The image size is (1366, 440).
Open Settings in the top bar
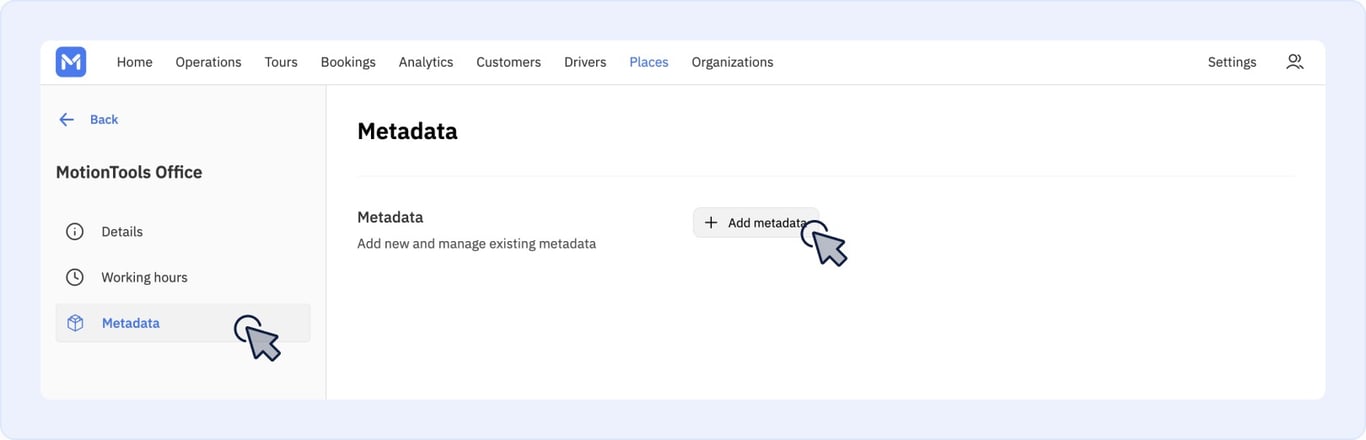click(1232, 62)
